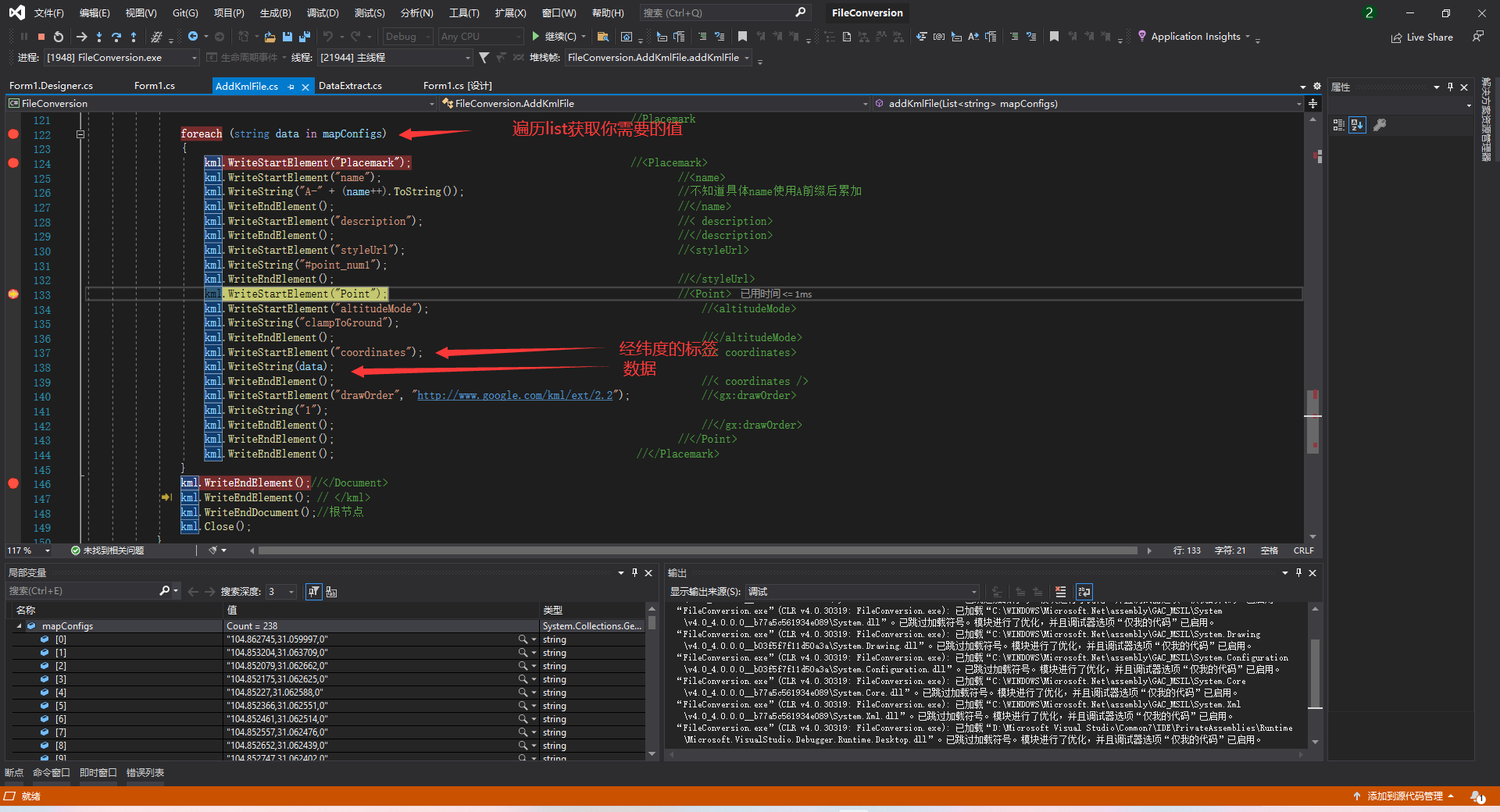
Task: Open the thread dropdown showing 主线程
Action: pyautogui.click(x=394, y=58)
